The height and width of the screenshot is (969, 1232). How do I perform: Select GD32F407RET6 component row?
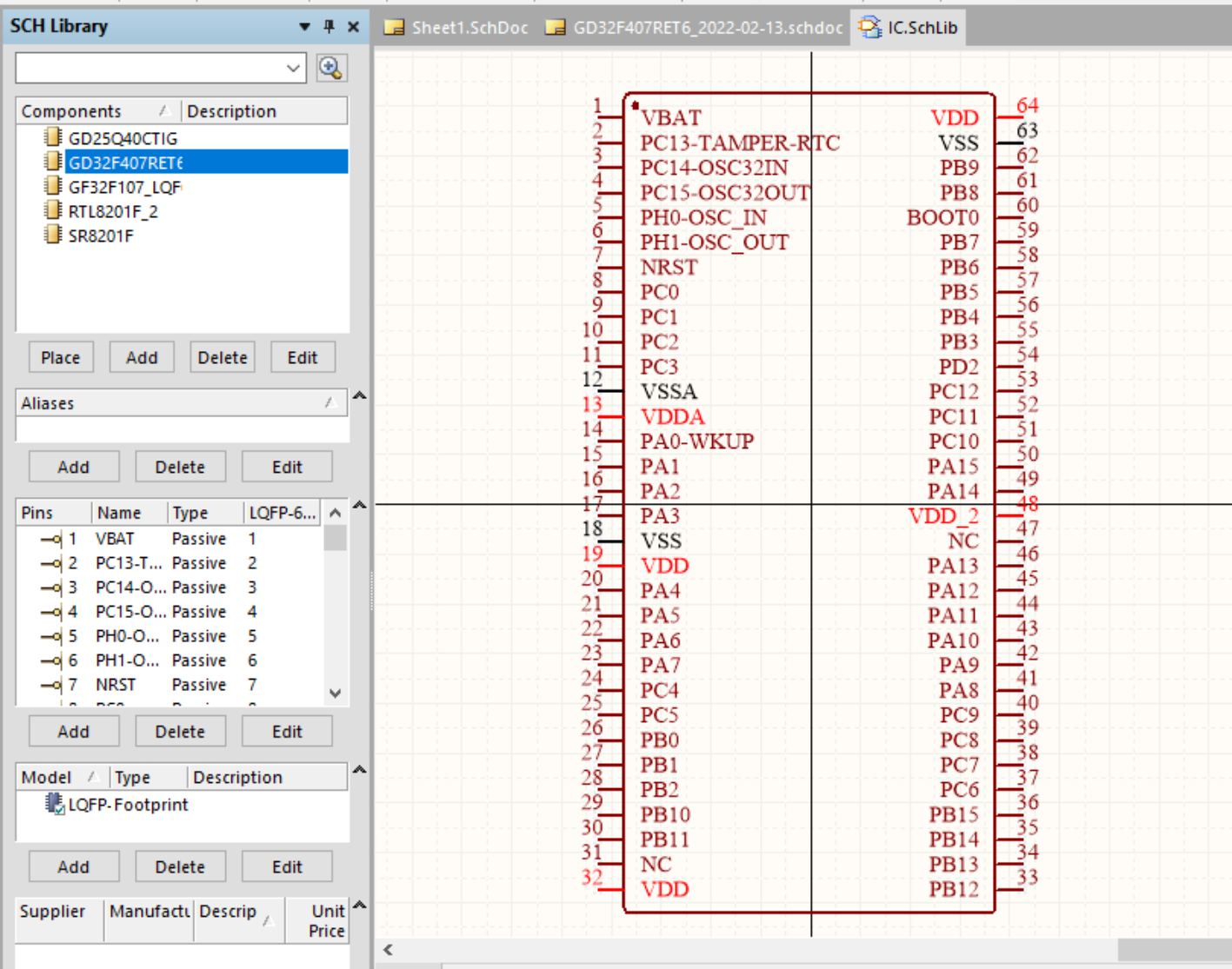pos(207,163)
